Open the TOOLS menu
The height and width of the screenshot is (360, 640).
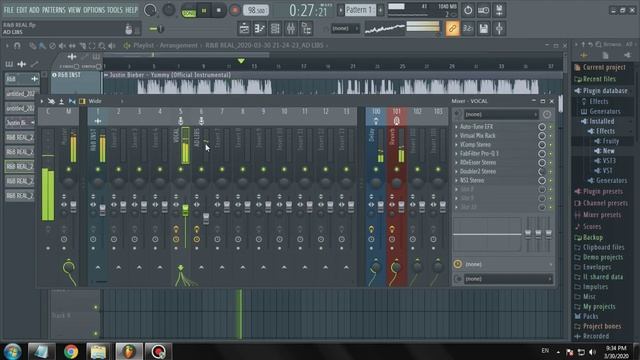115,10
